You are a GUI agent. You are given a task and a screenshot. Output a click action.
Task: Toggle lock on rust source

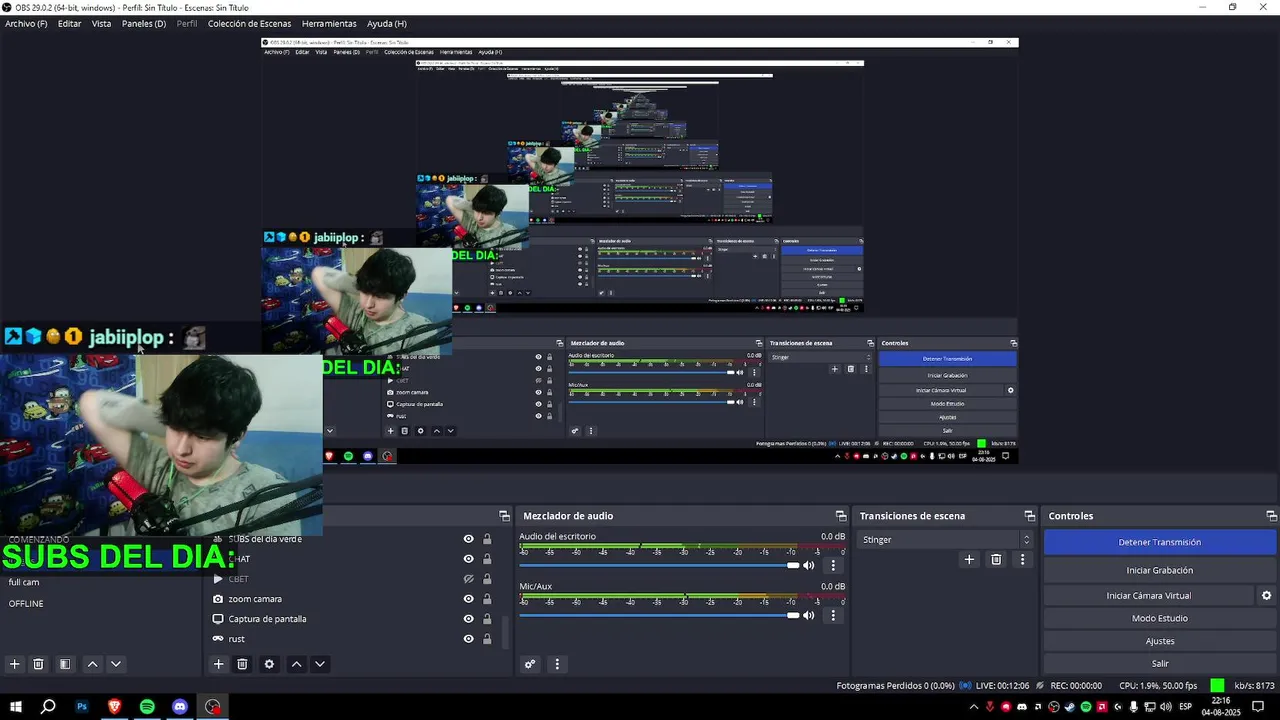point(487,639)
